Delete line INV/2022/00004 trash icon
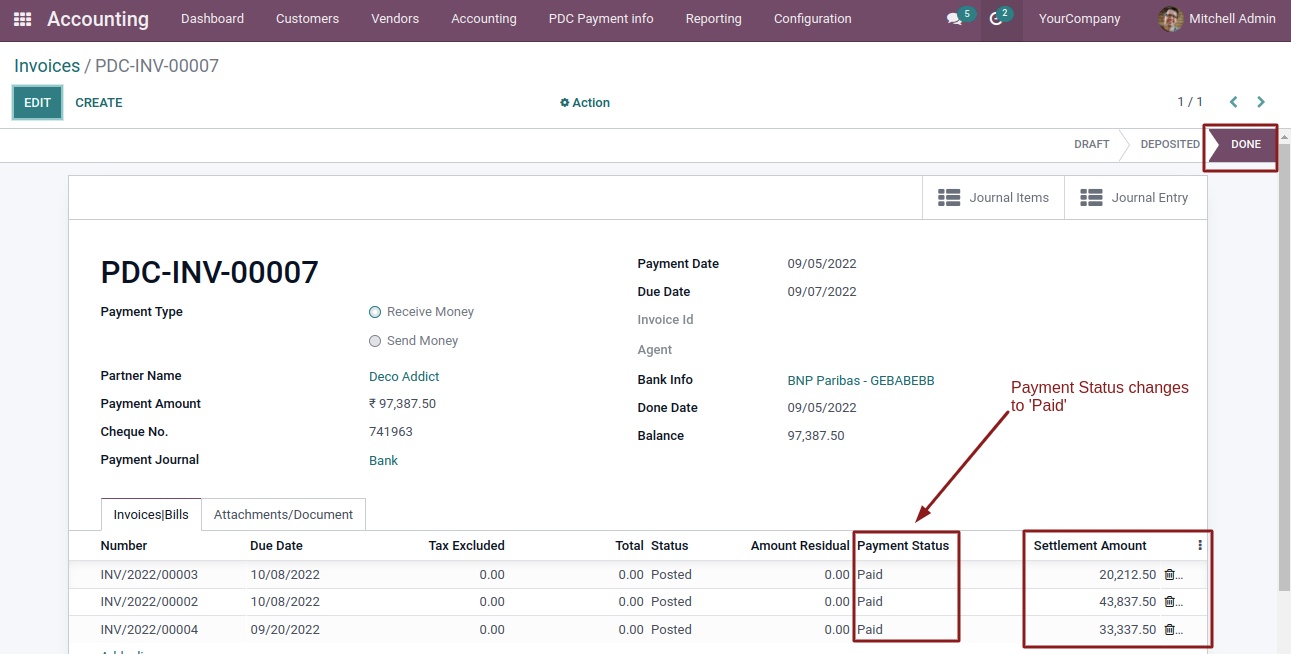The image size is (1291, 654). point(1170,630)
